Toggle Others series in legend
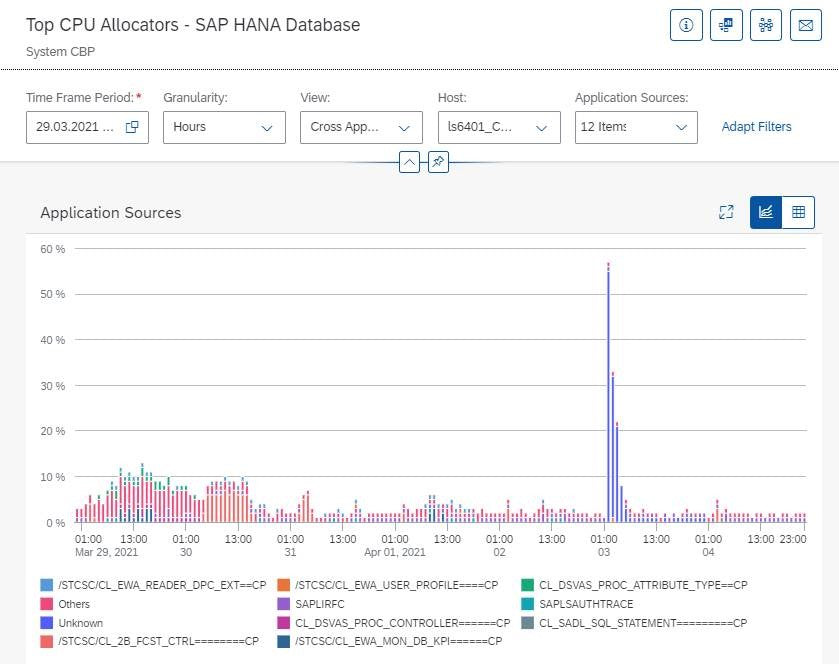The height and width of the screenshot is (664, 839). tap(74, 604)
